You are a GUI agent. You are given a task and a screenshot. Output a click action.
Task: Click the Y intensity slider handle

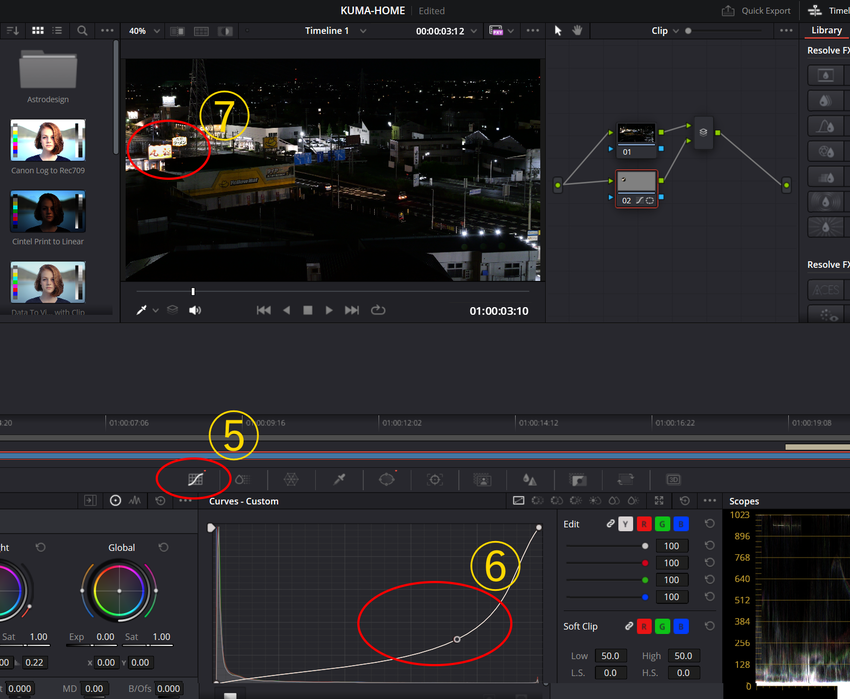pyautogui.click(x=645, y=546)
